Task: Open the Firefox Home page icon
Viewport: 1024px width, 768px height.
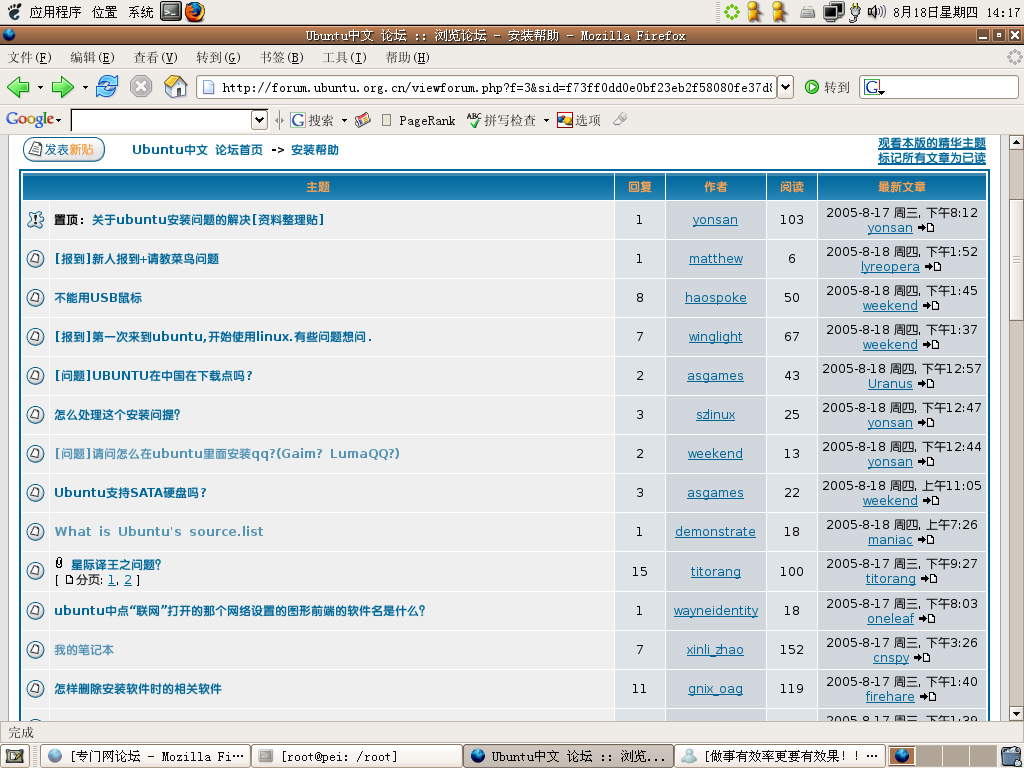Action: click(175, 87)
